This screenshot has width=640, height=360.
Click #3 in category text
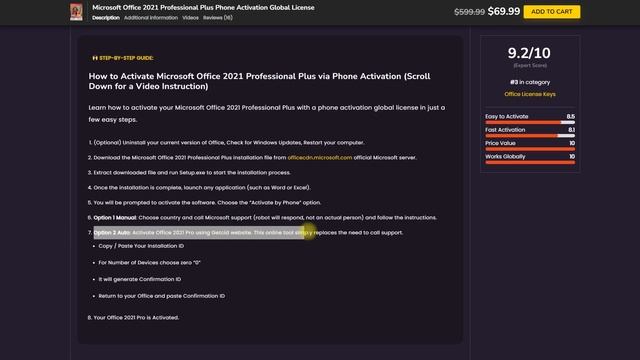(x=530, y=82)
